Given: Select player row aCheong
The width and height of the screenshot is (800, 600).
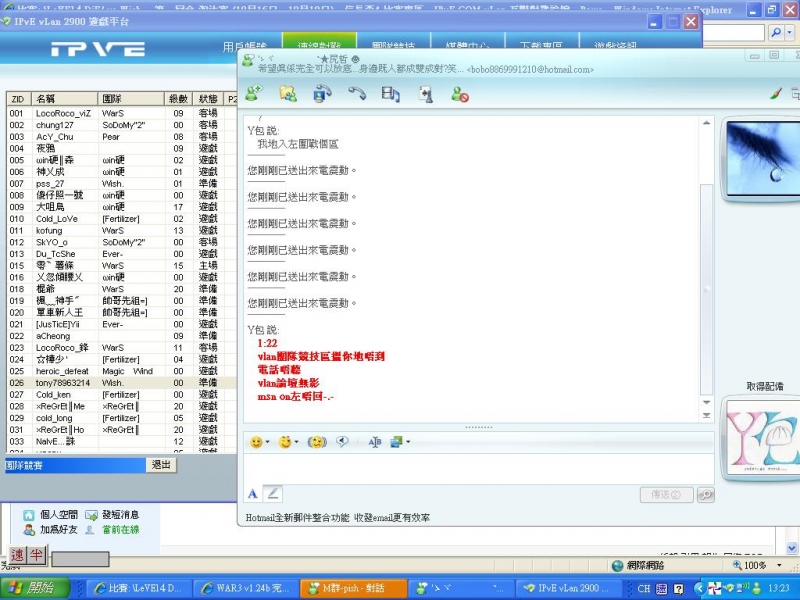Looking at the screenshot, I should [121, 336].
